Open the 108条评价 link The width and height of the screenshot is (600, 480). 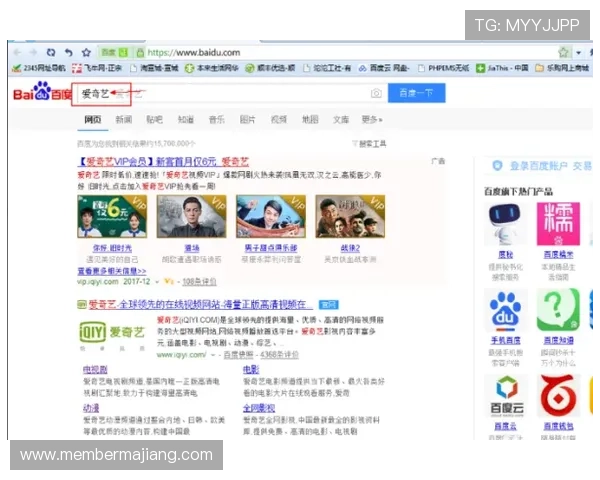pyautogui.click(x=199, y=282)
